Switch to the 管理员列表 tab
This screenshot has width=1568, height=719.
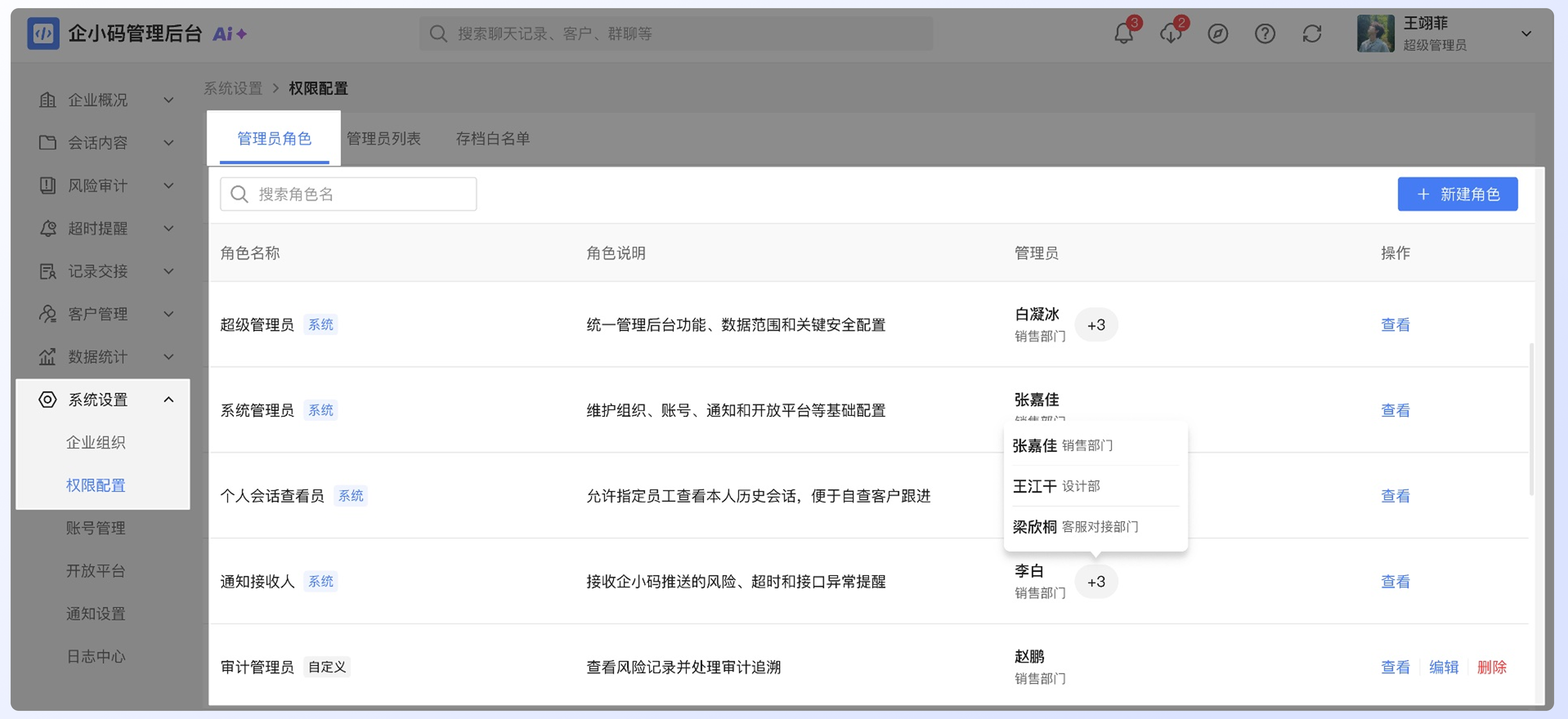[x=383, y=139]
